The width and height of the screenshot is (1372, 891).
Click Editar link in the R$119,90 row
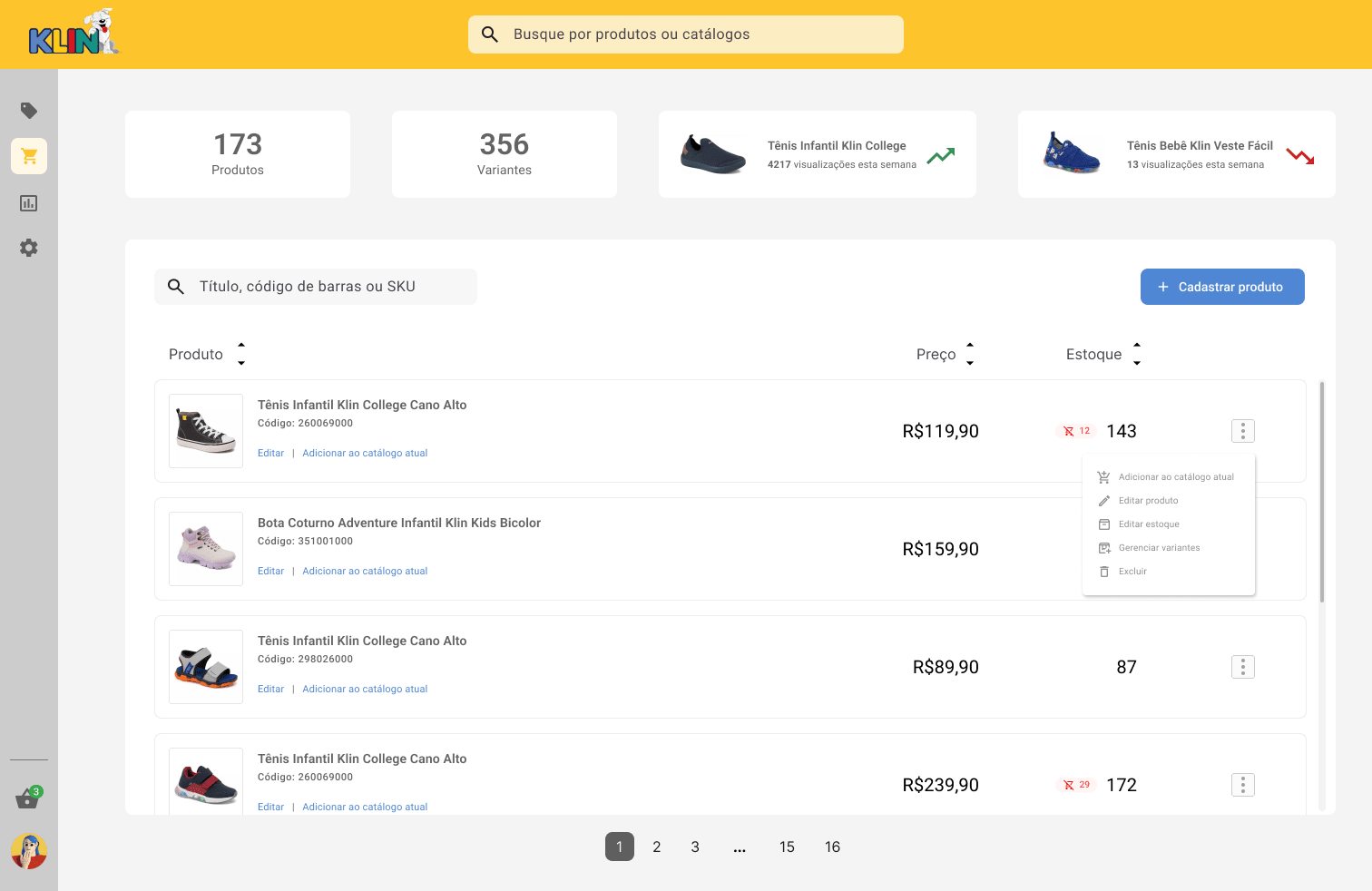[x=270, y=453]
